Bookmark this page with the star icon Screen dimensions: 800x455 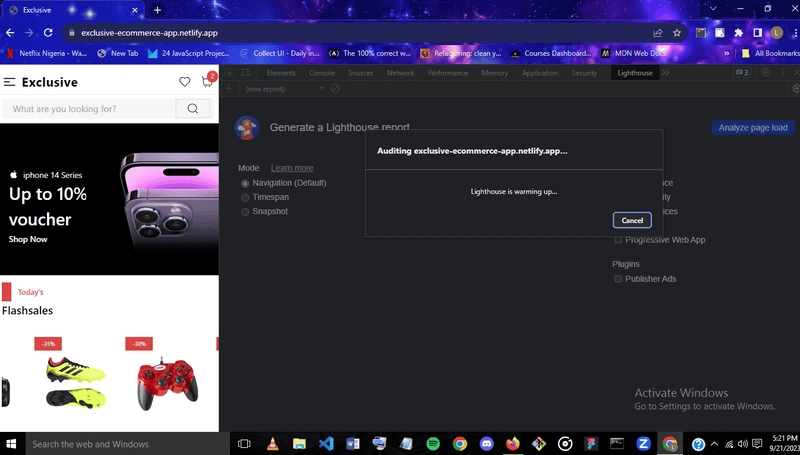coord(677,33)
